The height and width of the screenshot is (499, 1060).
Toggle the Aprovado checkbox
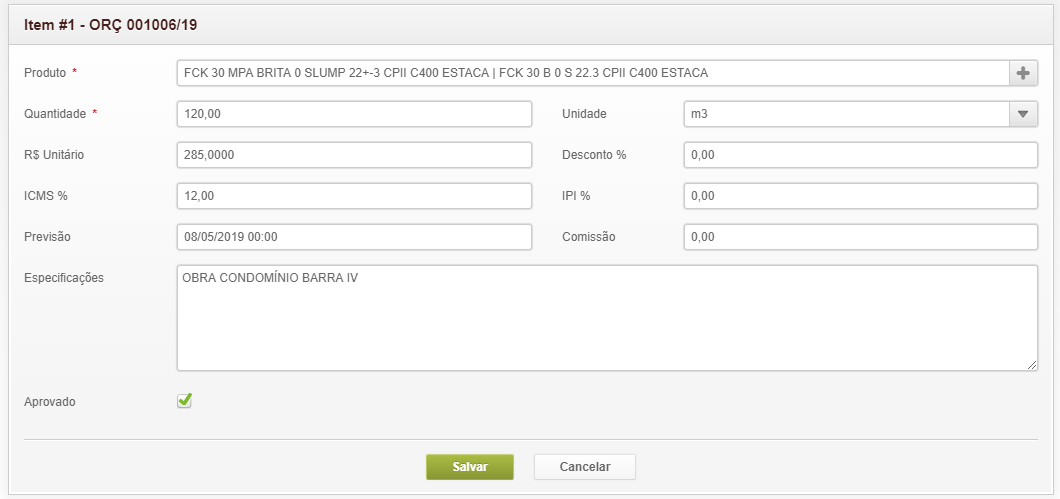(185, 401)
